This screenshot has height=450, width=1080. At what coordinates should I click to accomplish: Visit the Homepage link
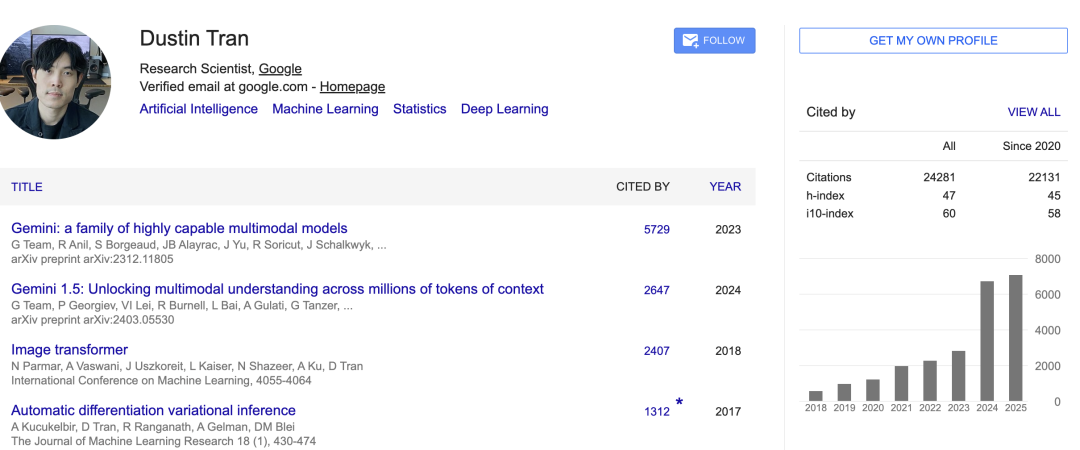(x=352, y=87)
